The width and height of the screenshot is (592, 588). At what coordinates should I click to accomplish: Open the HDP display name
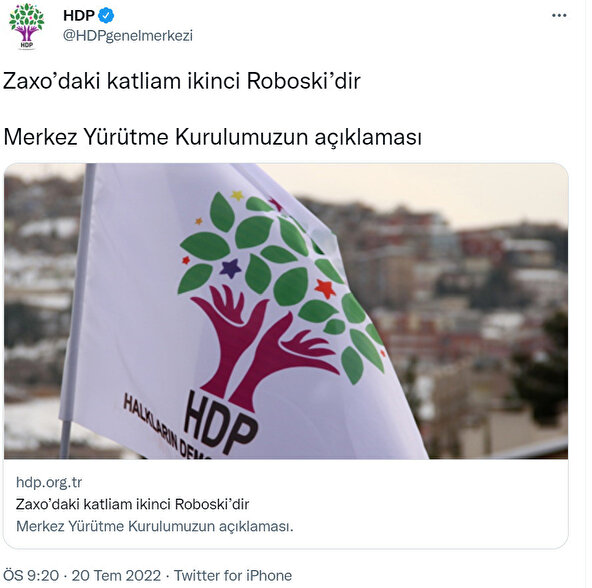point(79,15)
